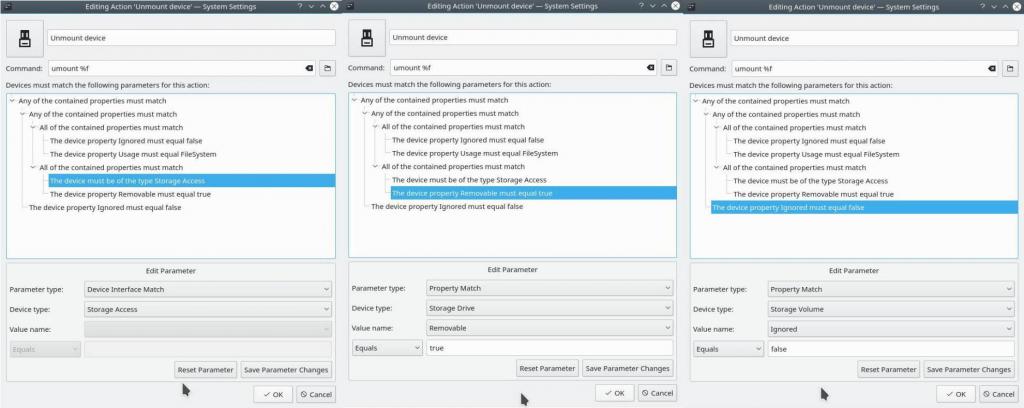This screenshot has height=408, width=1024.
Task: Click Save Parameter Changes in right window
Action: pyautogui.click(x=969, y=369)
